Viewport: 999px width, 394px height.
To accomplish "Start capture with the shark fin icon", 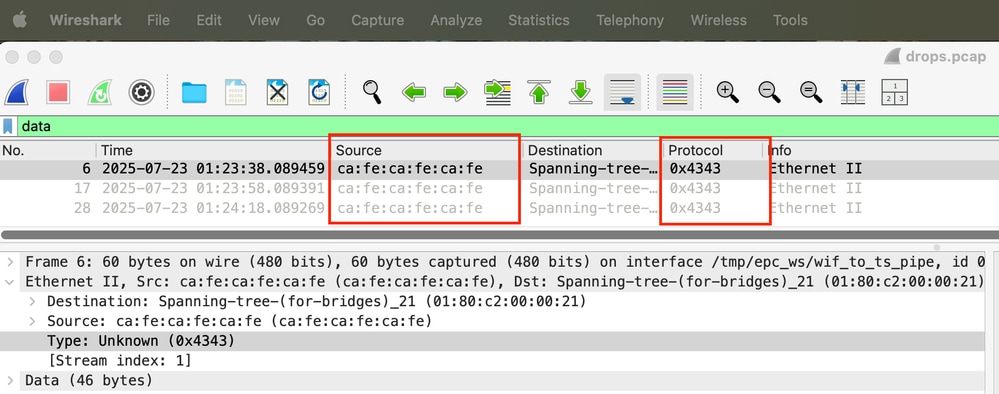I will (x=17, y=92).
